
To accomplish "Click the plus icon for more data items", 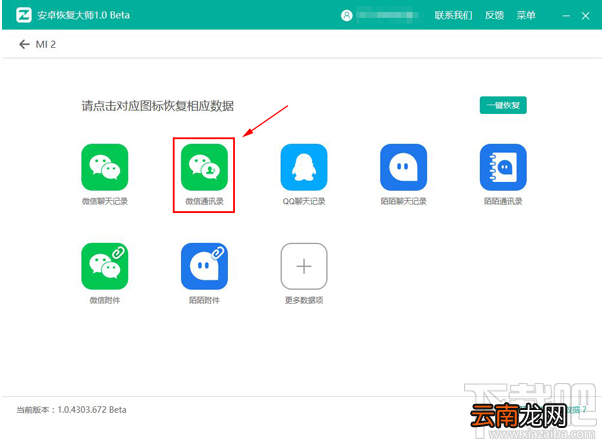I will tap(304, 266).
